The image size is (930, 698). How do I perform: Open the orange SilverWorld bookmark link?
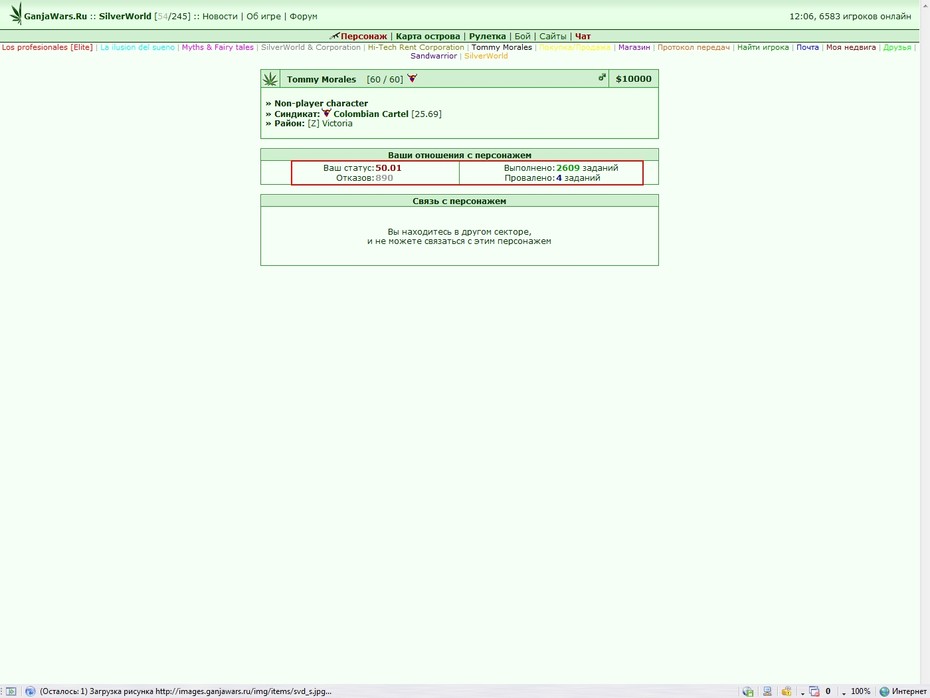pyautogui.click(x=486, y=56)
